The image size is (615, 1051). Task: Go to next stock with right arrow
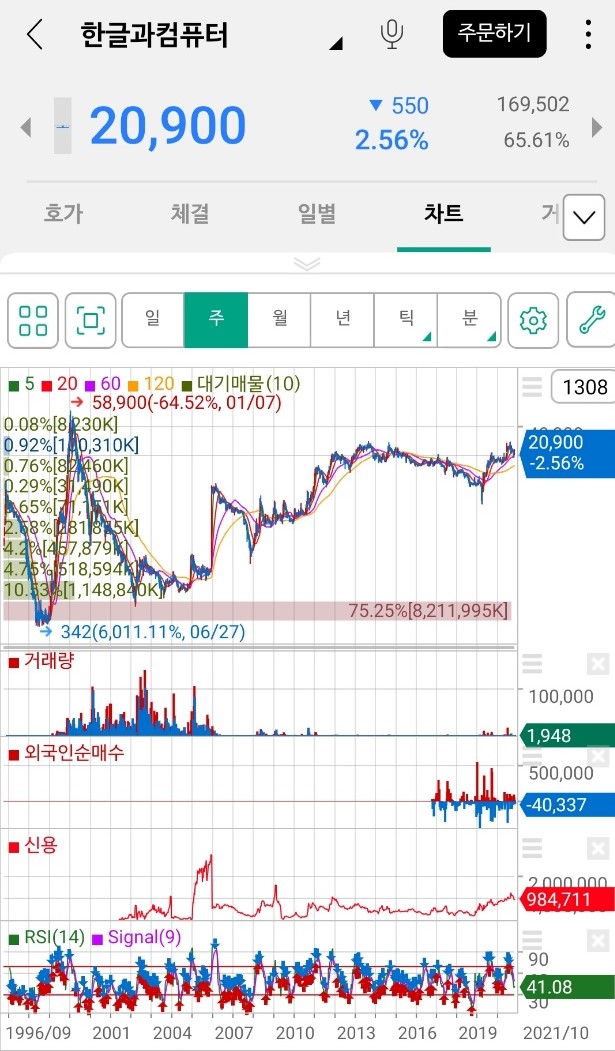[596, 126]
